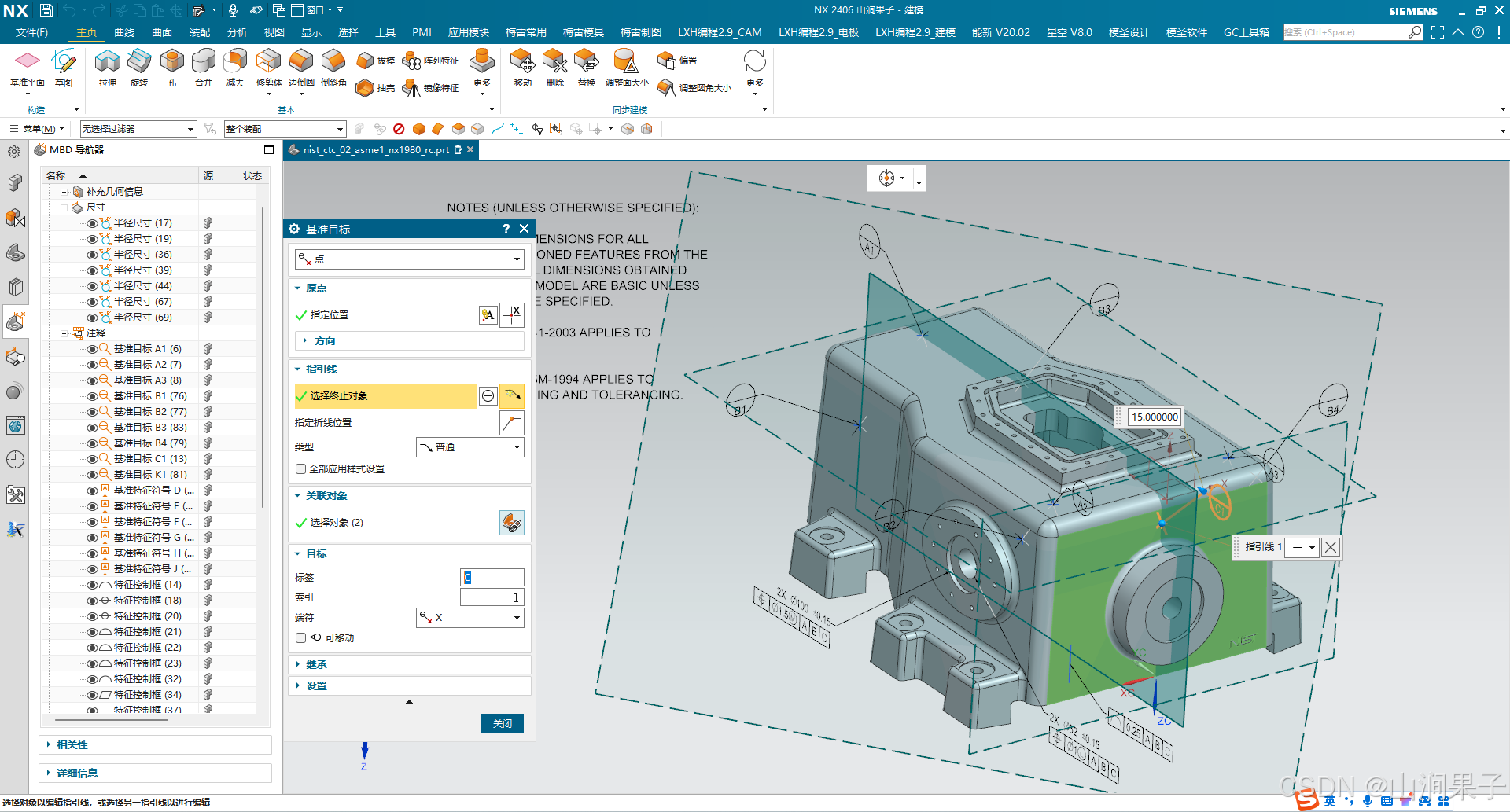
Task: Click the 删除 delete face tool
Action: (x=555, y=68)
